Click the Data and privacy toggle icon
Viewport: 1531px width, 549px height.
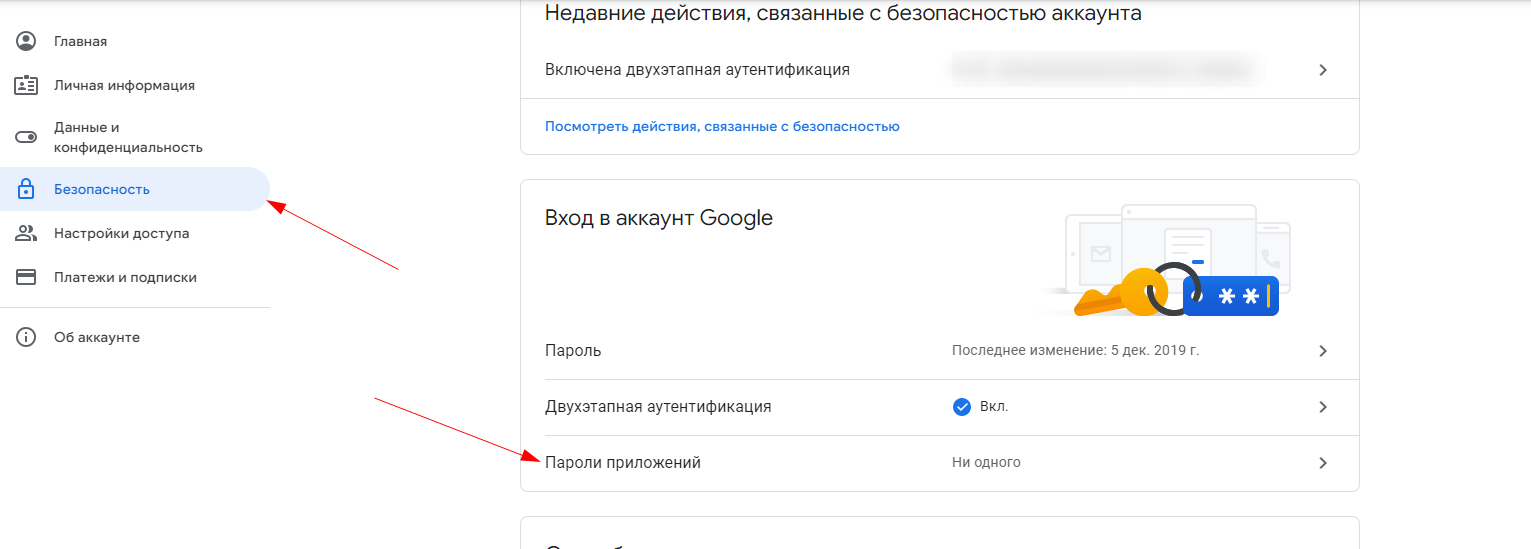tap(26, 137)
